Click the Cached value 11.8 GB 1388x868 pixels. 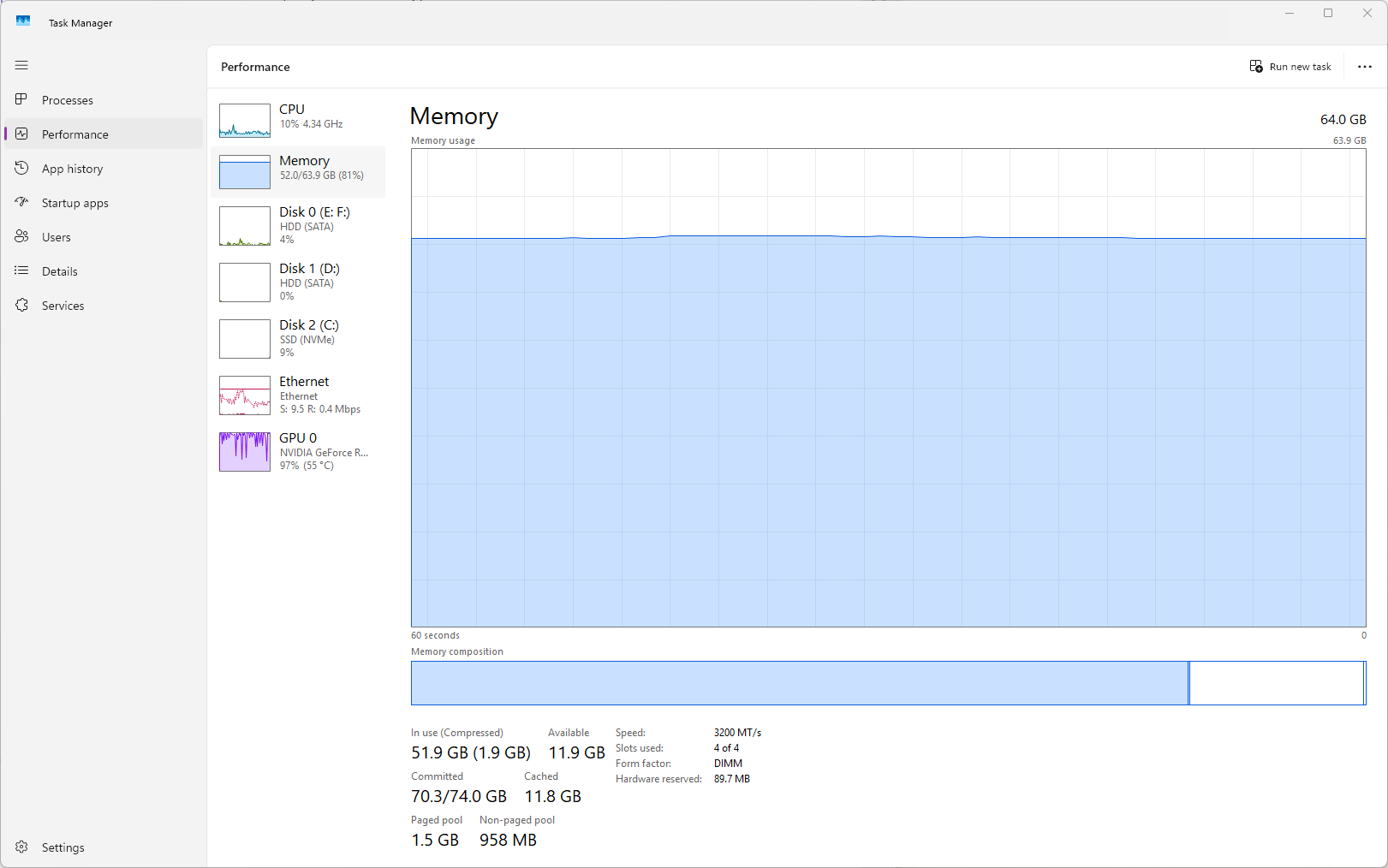553,797
